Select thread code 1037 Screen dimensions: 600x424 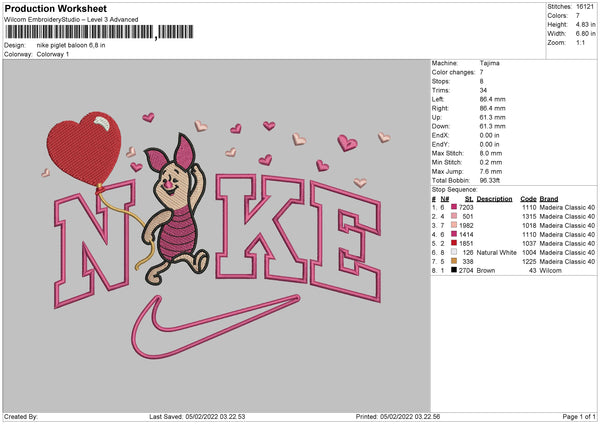(x=529, y=243)
